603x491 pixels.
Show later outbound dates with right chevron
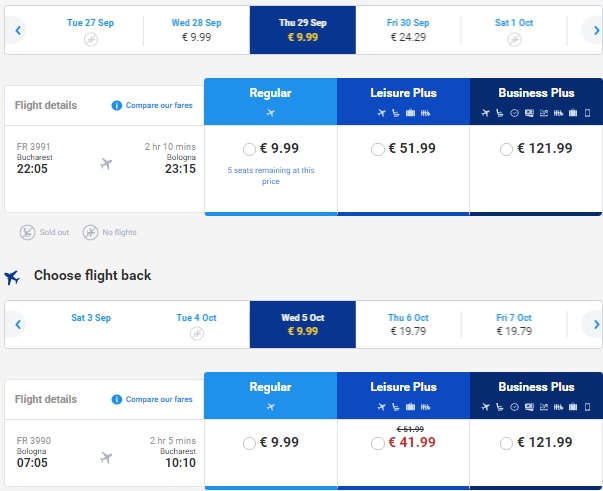[x=594, y=30]
